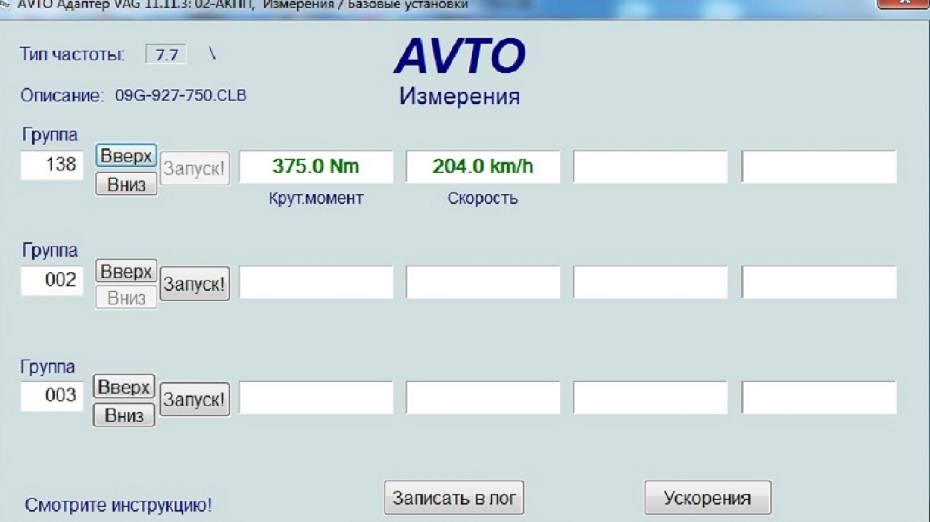Click the Записать в лог button
The height and width of the screenshot is (522, 930).
point(454,498)
